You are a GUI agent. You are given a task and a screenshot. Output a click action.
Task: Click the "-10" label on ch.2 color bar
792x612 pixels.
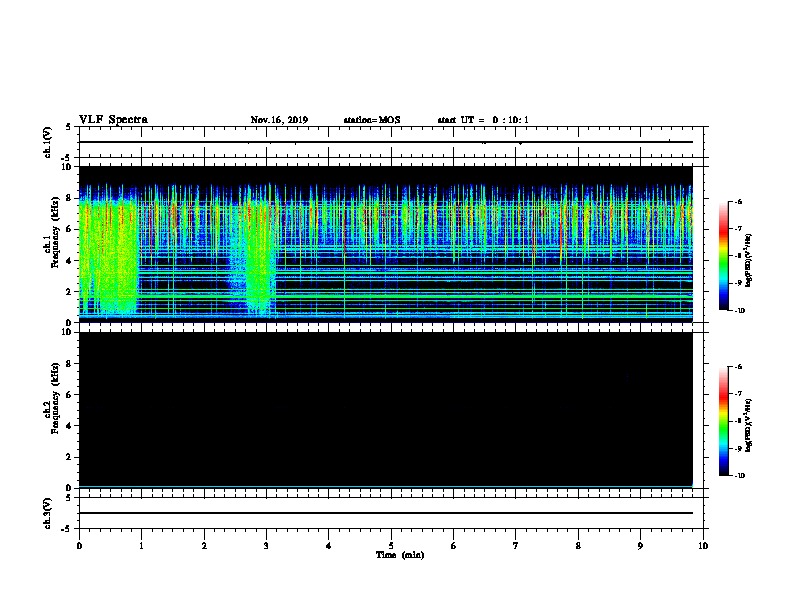tap(739, 476)
